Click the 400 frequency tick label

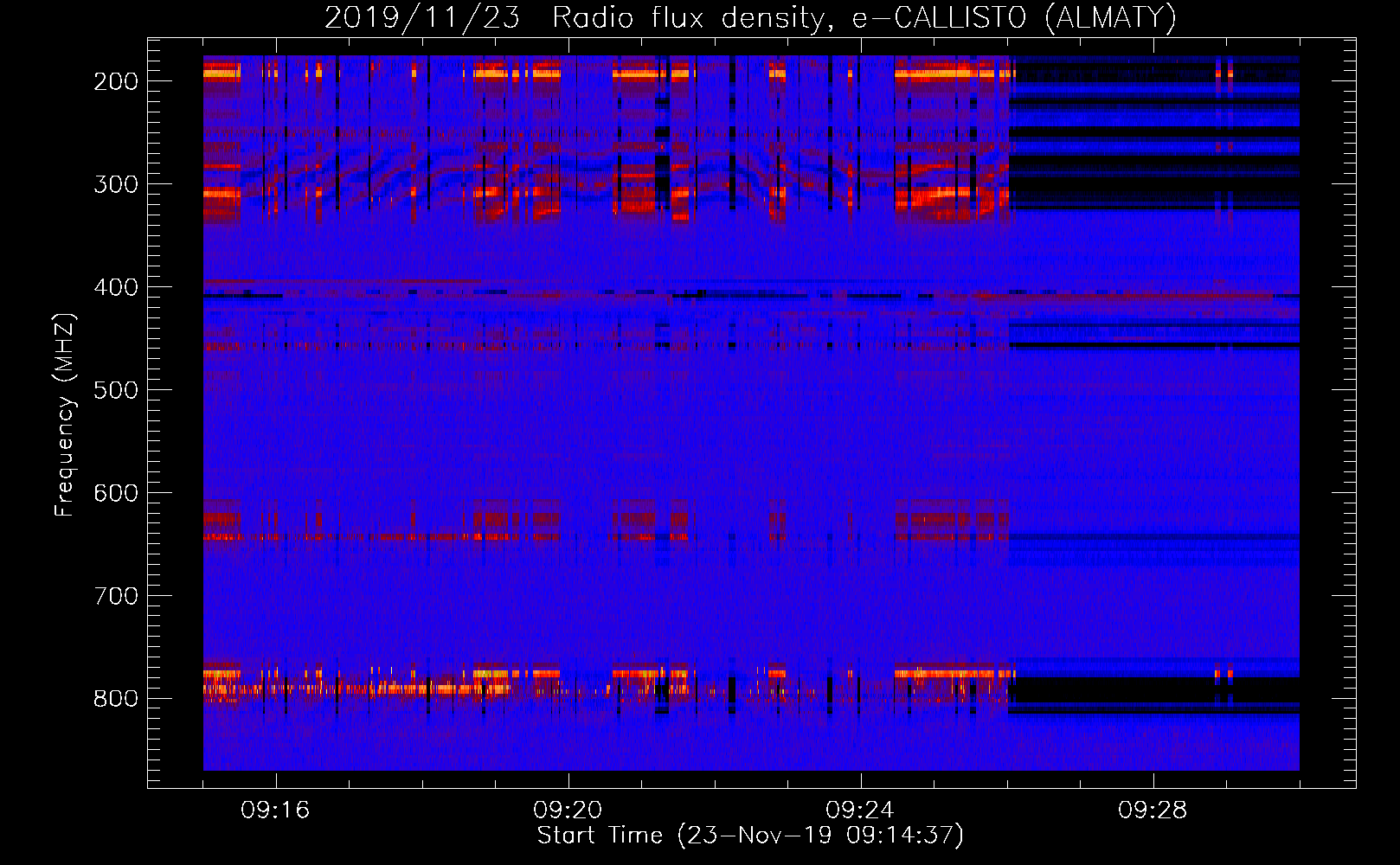click(x=116, y=287)
